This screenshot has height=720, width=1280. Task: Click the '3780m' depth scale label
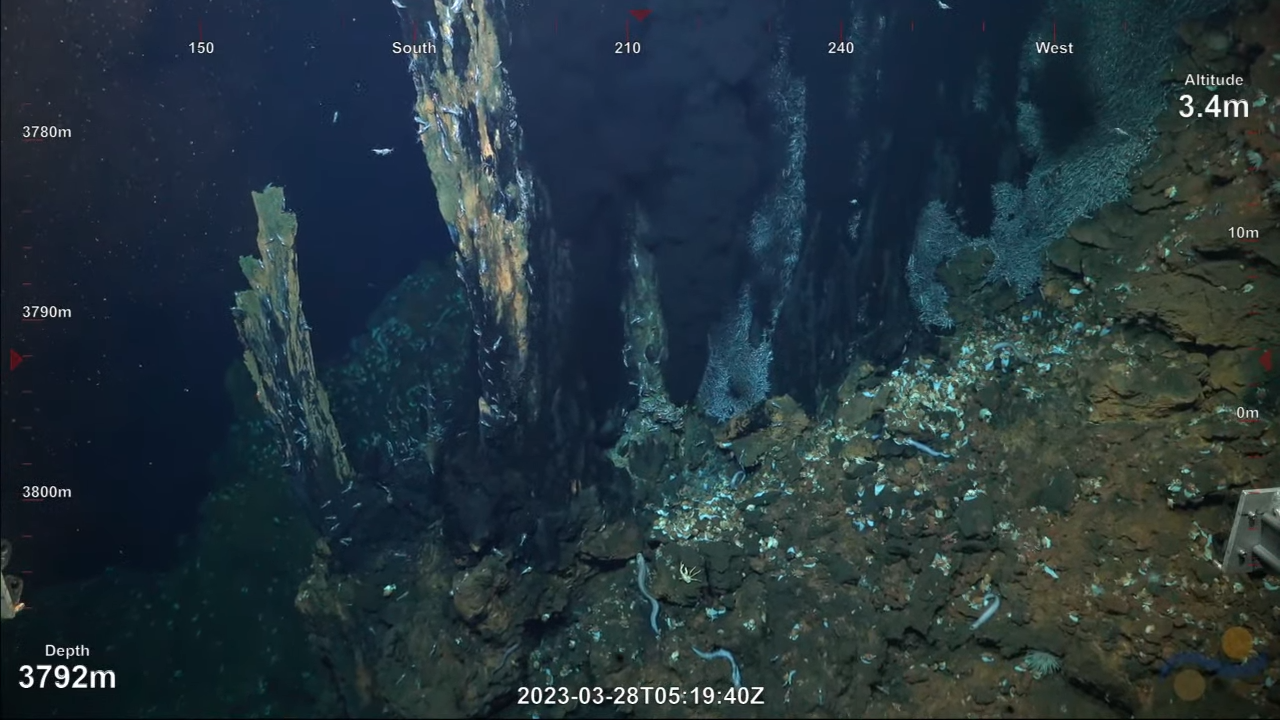tap(47, 132)
